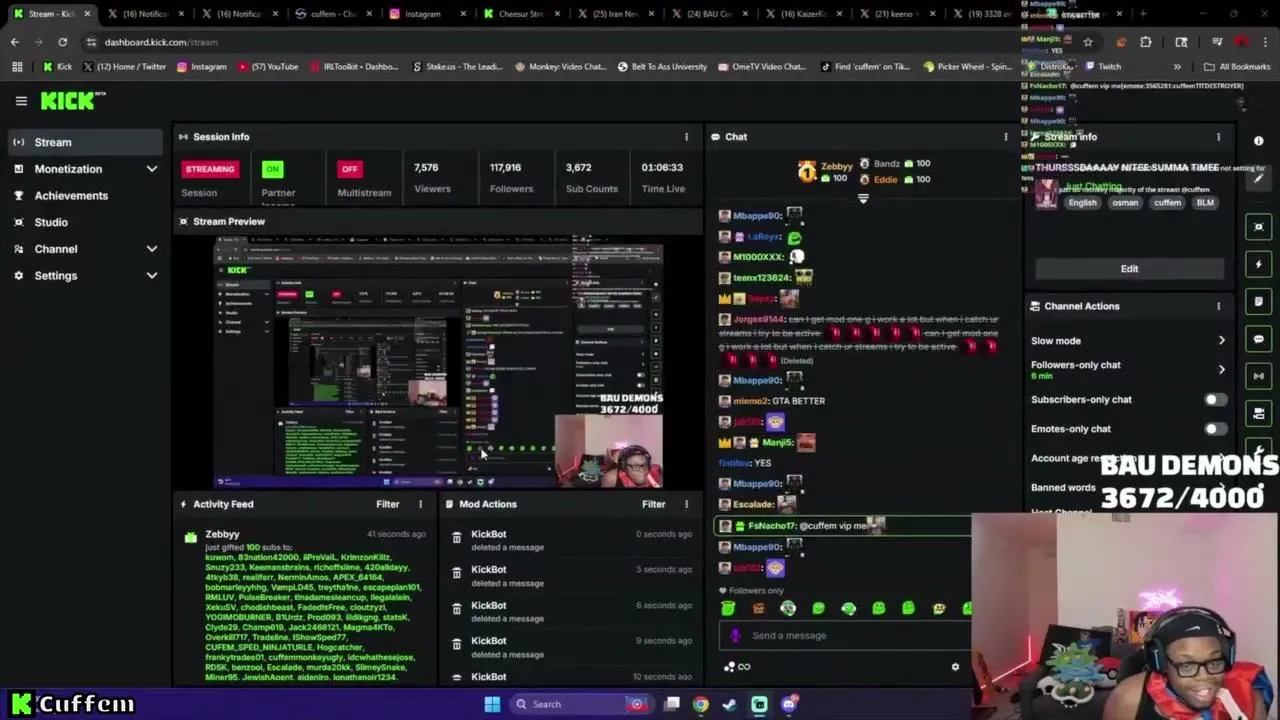Open the browser extensions puzzle icon
The height and width of the screenshot is (720, 1280).
click(1146, 42)
